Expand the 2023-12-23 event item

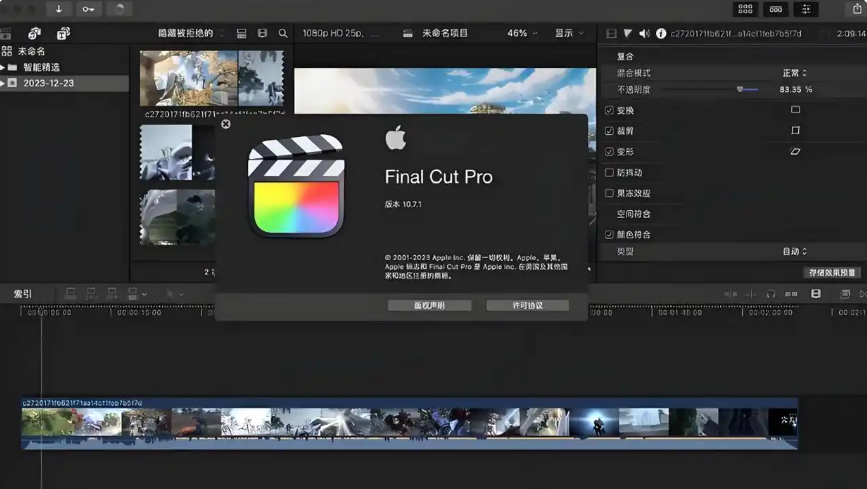(3, 83)
